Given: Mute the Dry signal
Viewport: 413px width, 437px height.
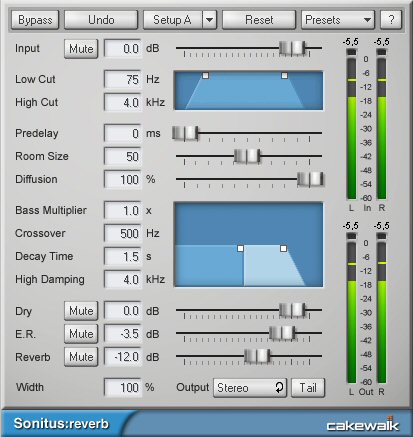Looking at the screenshot, I should (81, 311).
